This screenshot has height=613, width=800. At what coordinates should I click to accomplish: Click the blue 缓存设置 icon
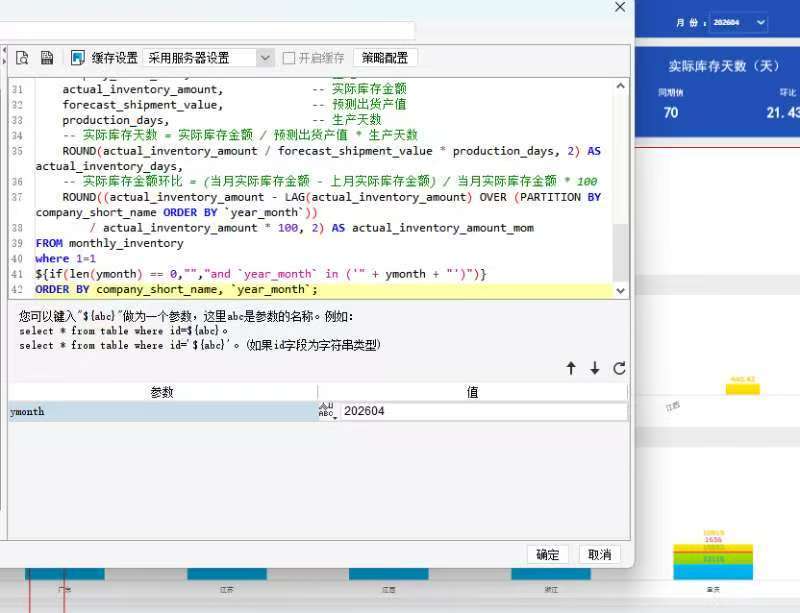pyautogui.click(x=78, y=58)
